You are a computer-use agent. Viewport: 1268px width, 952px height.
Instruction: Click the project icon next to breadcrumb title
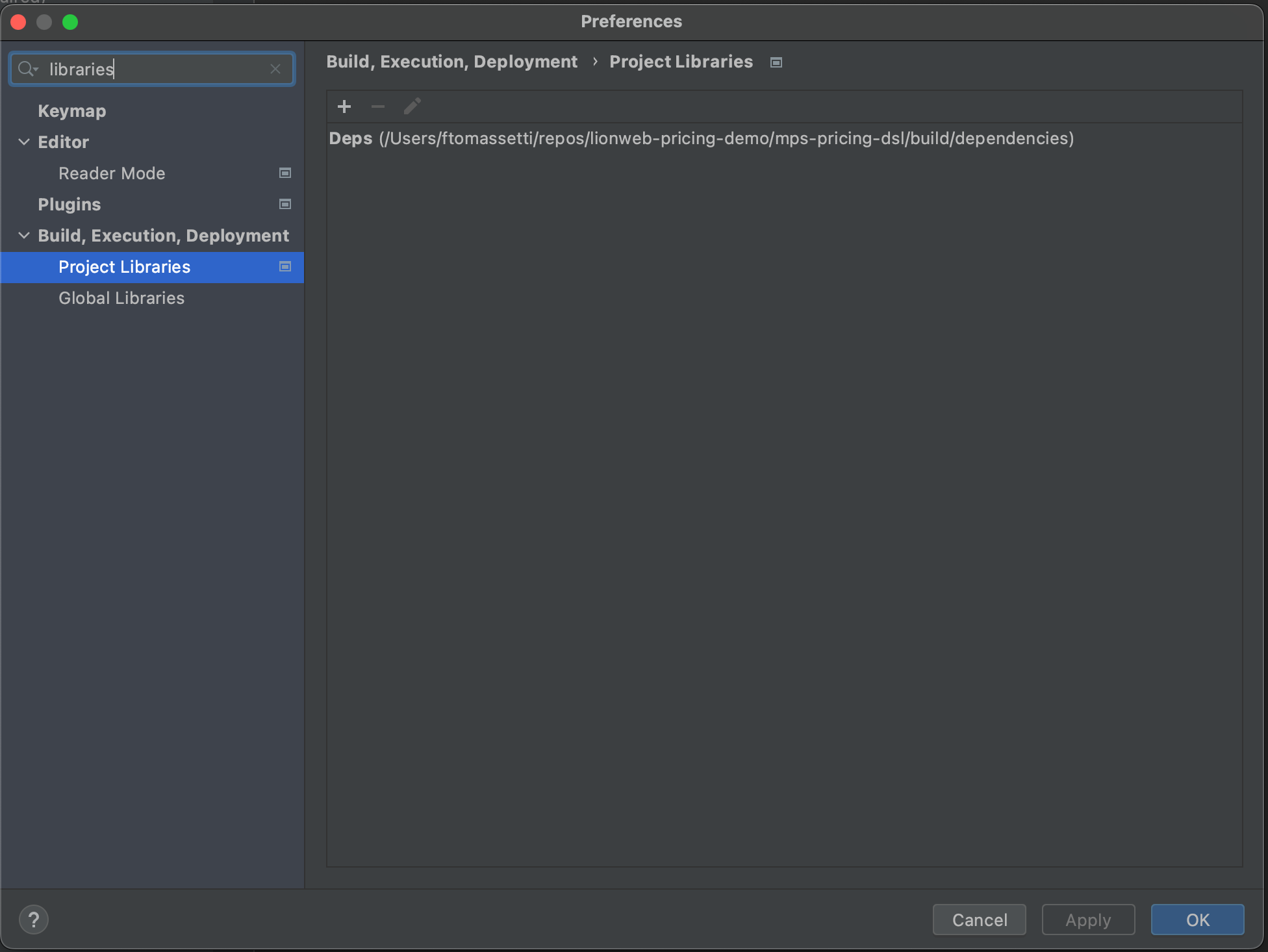coord(776,62)
